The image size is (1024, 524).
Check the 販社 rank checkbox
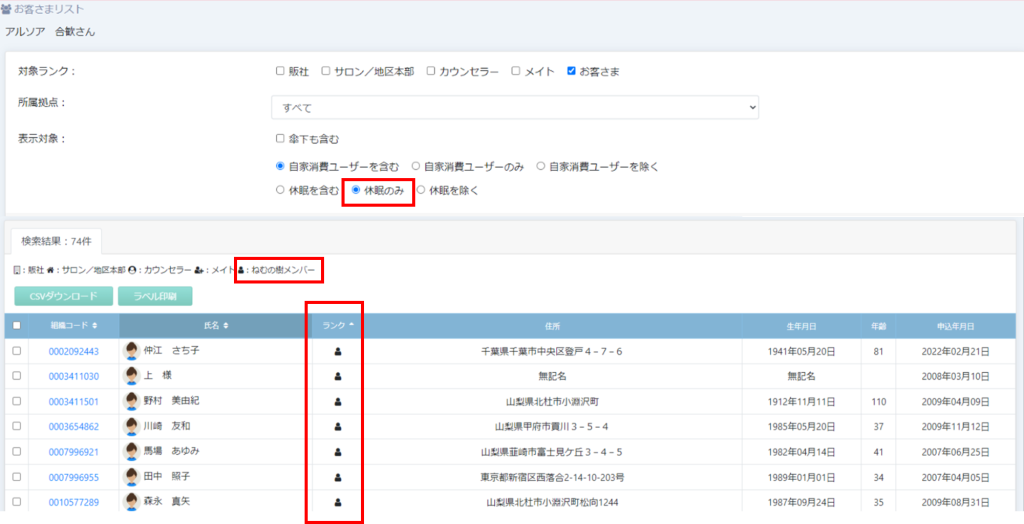(x=280, y=71)
